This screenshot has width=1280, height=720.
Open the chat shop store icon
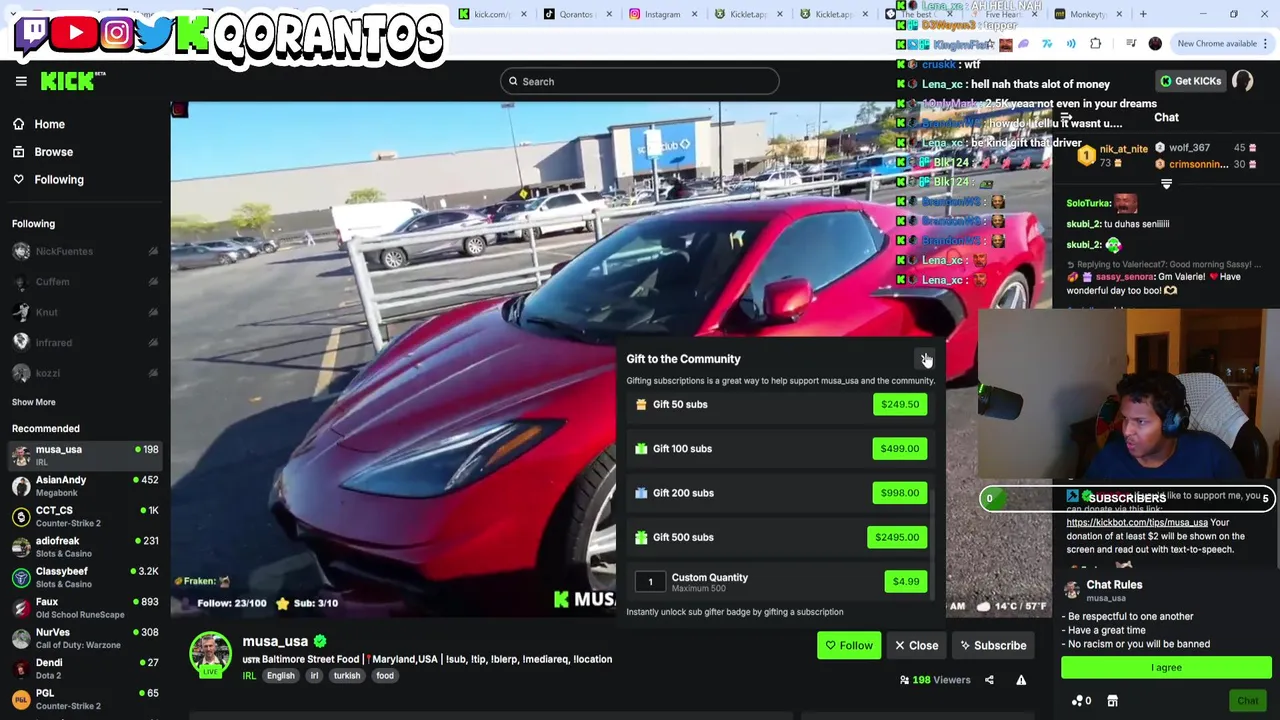click(x=1112, y=701)
